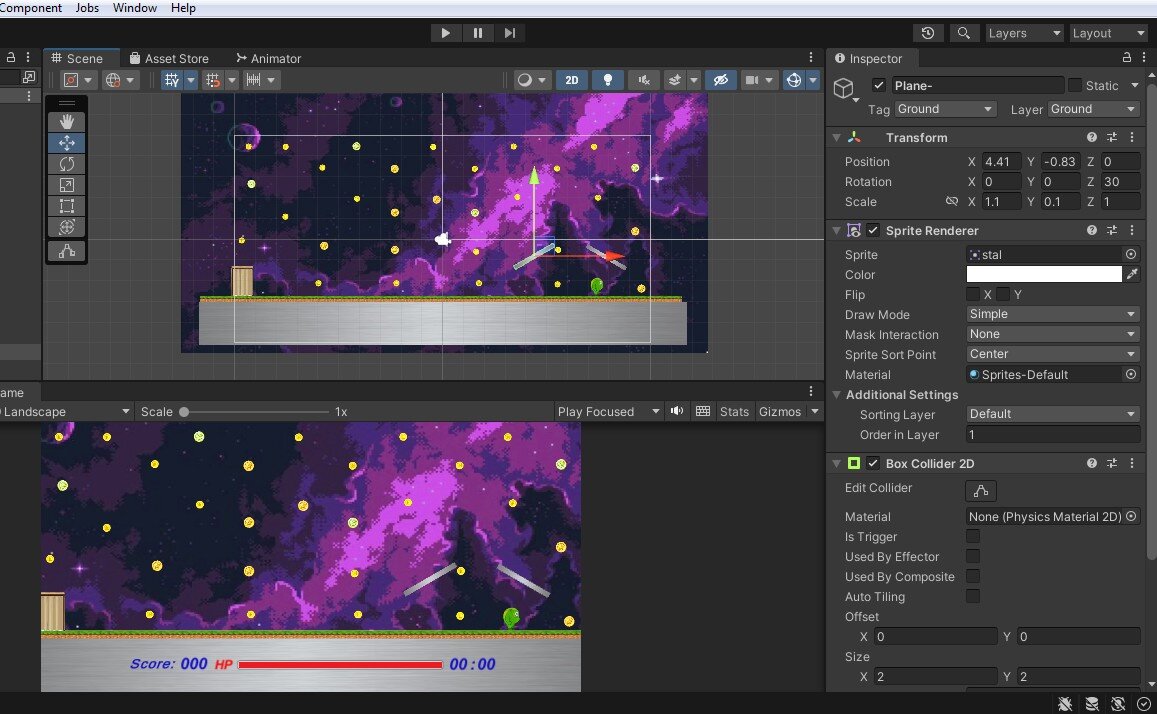Open Help menu
Screen dimensions: 1157x714
click(x=183, y=8)
